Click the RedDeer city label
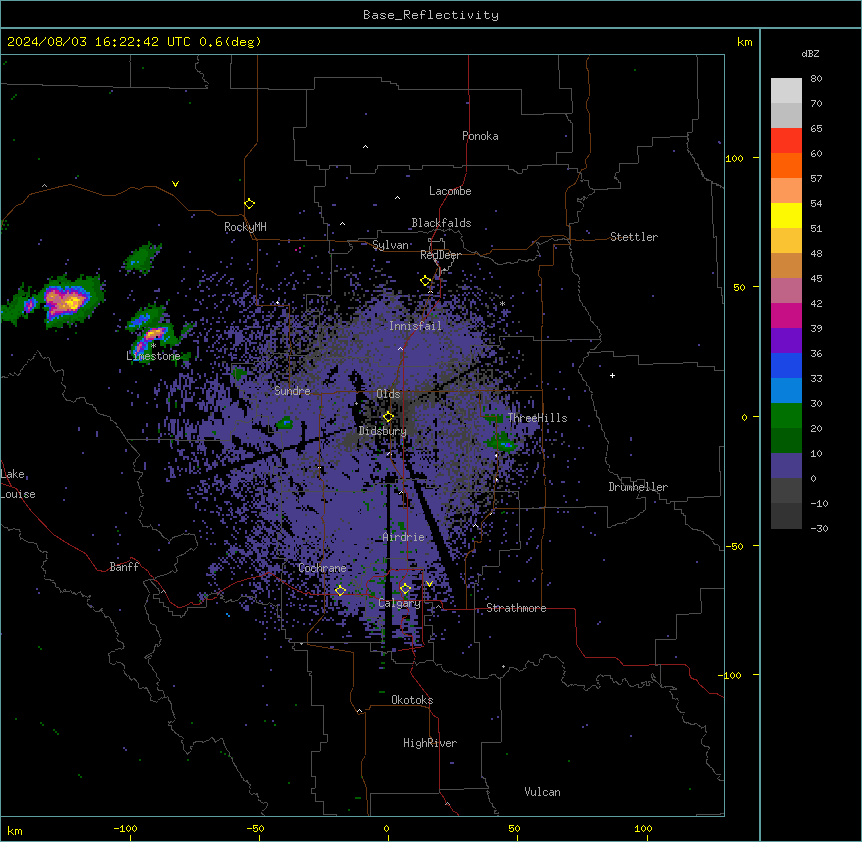862x842 pixels. [x=440, y=255]
